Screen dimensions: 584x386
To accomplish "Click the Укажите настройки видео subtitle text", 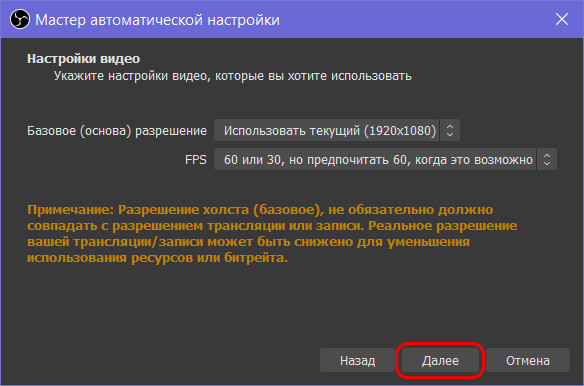I will (233, 76).
